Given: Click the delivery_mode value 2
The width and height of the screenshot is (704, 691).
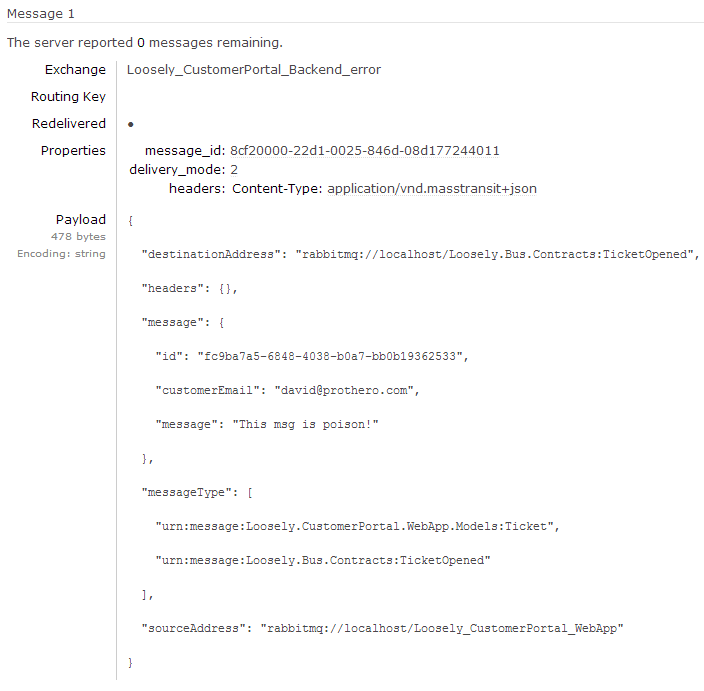Looking at the screenshot, I should [234, 170].
